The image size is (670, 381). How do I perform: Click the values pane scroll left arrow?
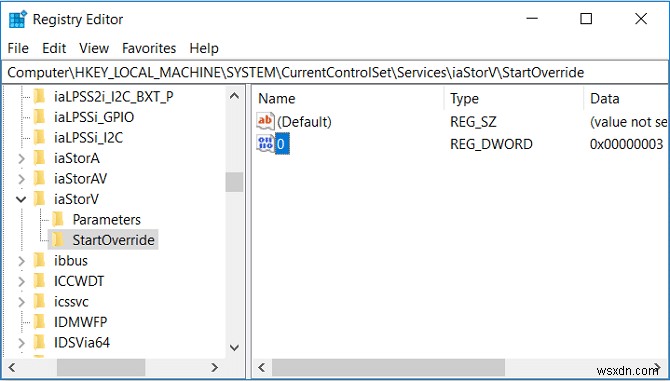click(262, 367)
